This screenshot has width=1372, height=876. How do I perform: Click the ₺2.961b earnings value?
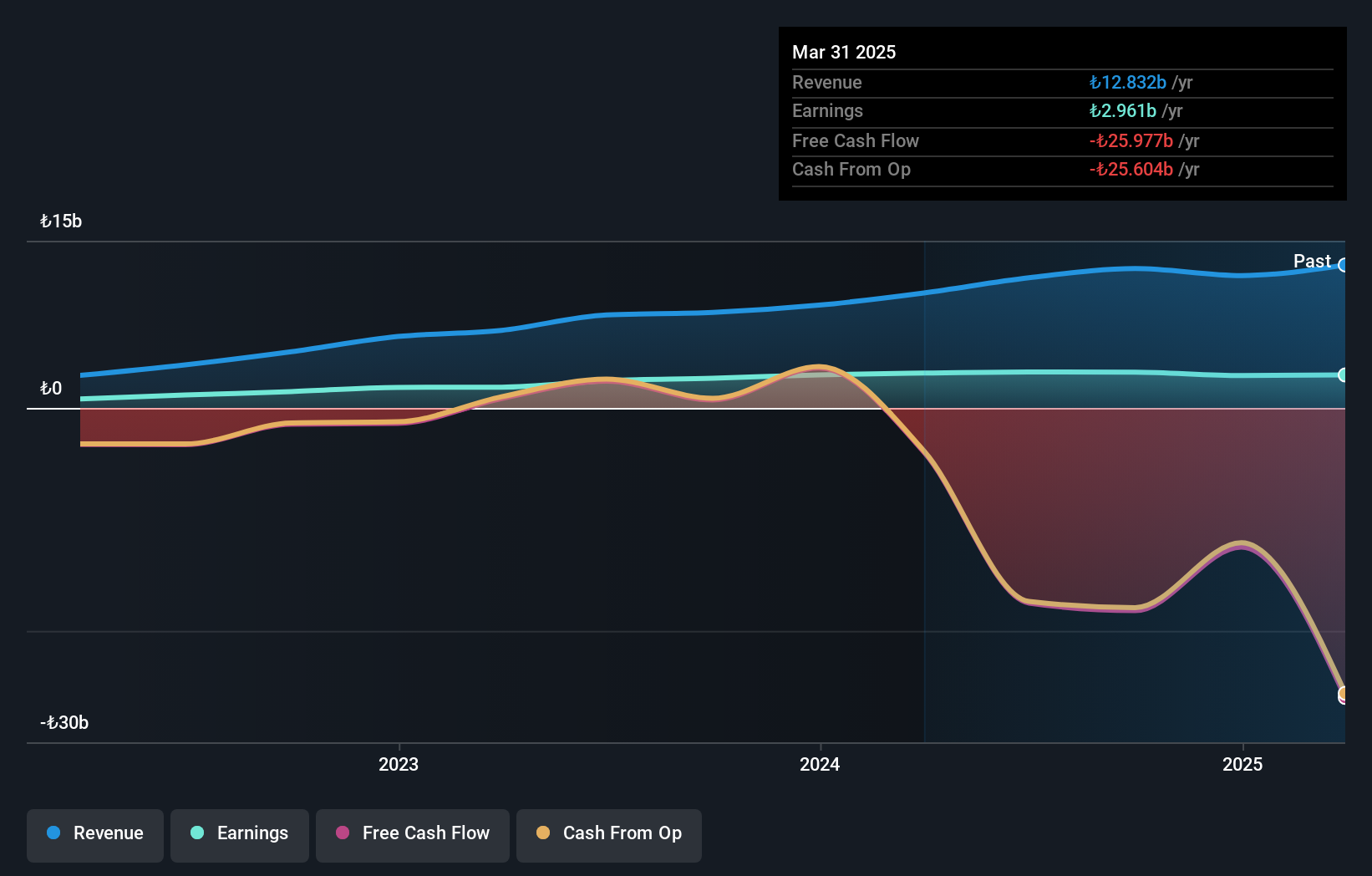pos(1123,110)
